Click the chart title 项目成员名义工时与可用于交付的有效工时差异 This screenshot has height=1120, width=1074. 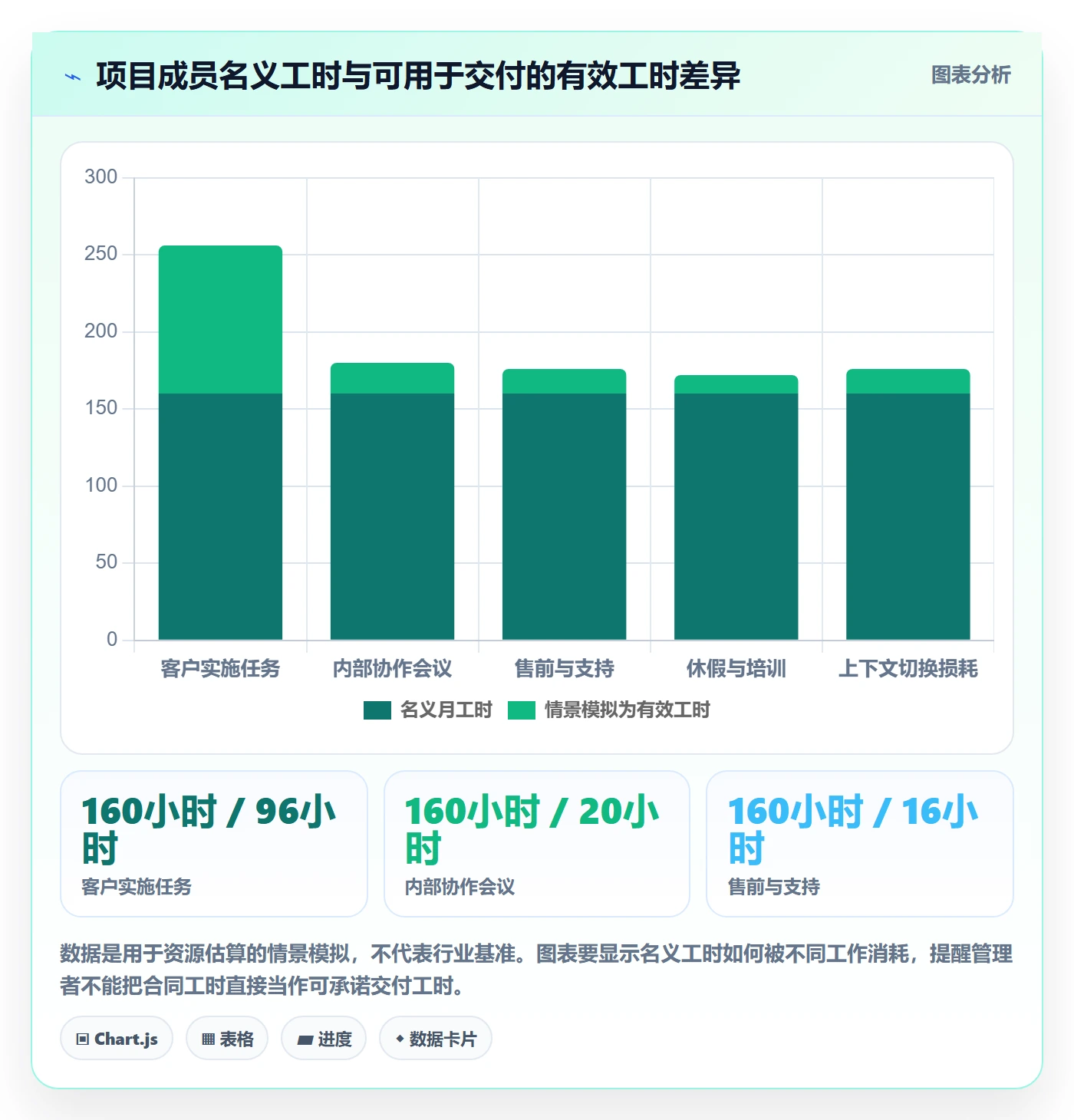tap(418, 76)
